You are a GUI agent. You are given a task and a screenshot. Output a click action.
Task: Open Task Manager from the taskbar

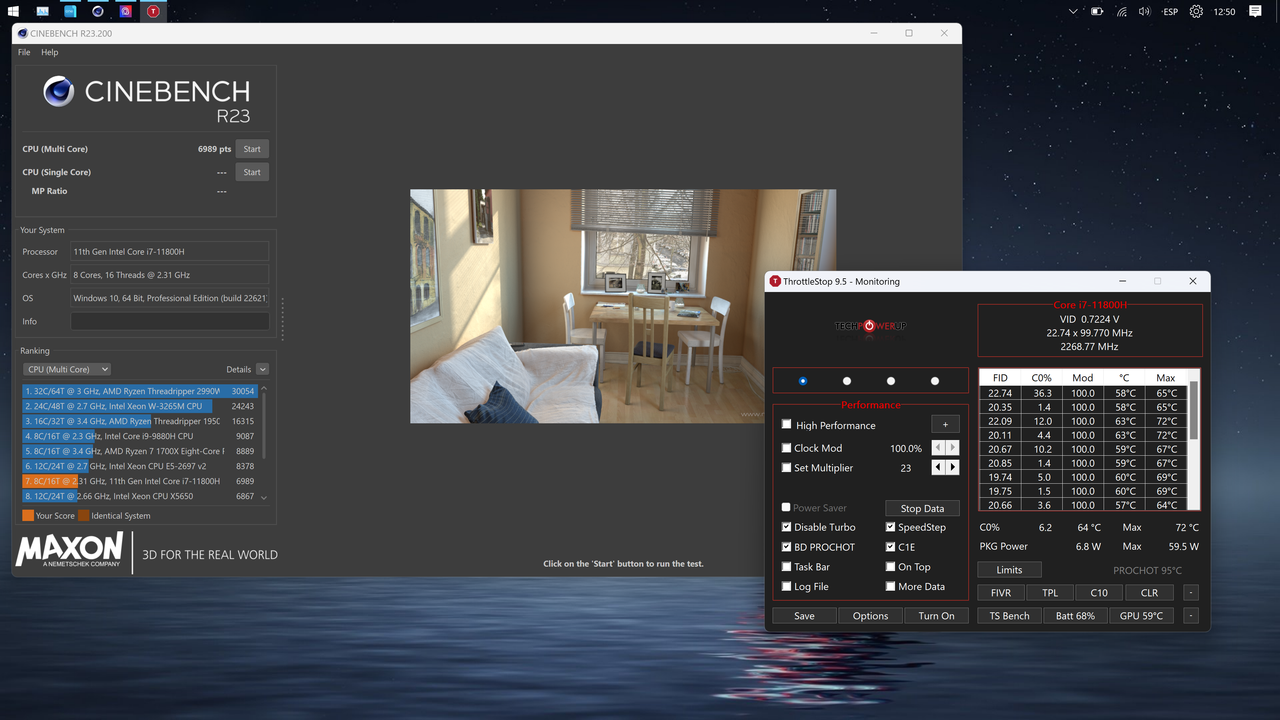point(42,11)
